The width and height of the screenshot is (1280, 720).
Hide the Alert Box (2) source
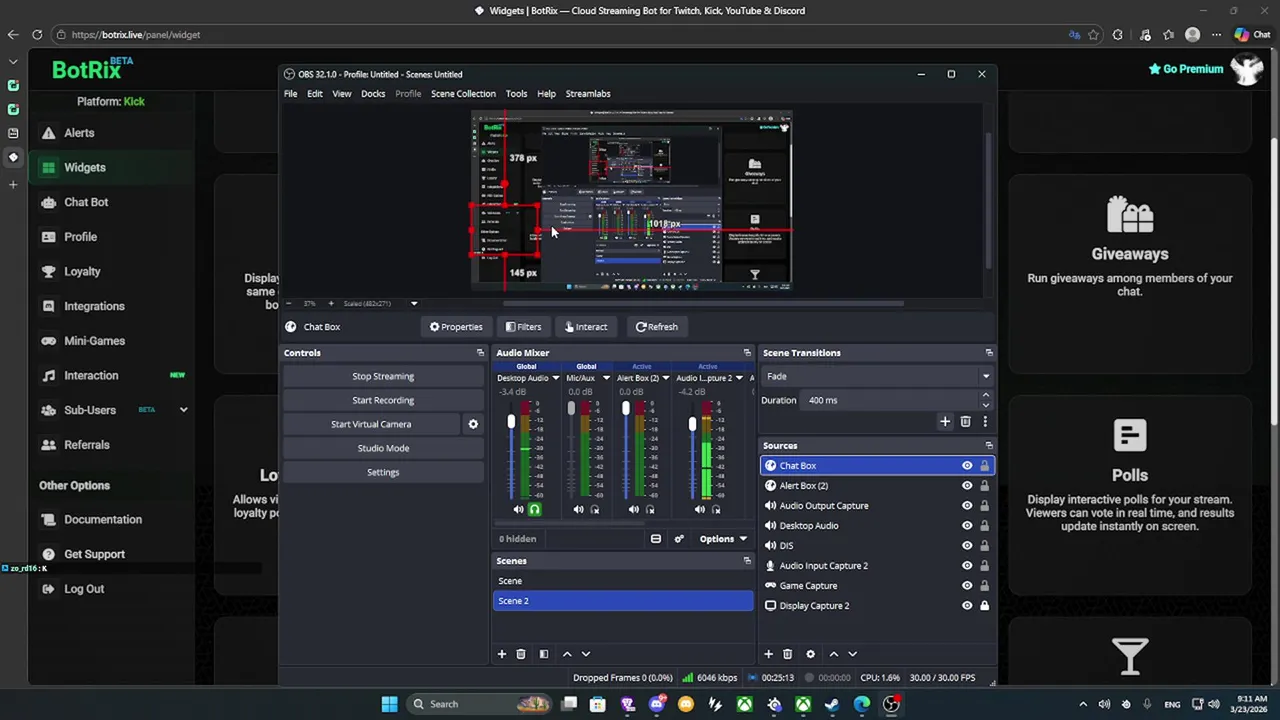click(967, 486)
